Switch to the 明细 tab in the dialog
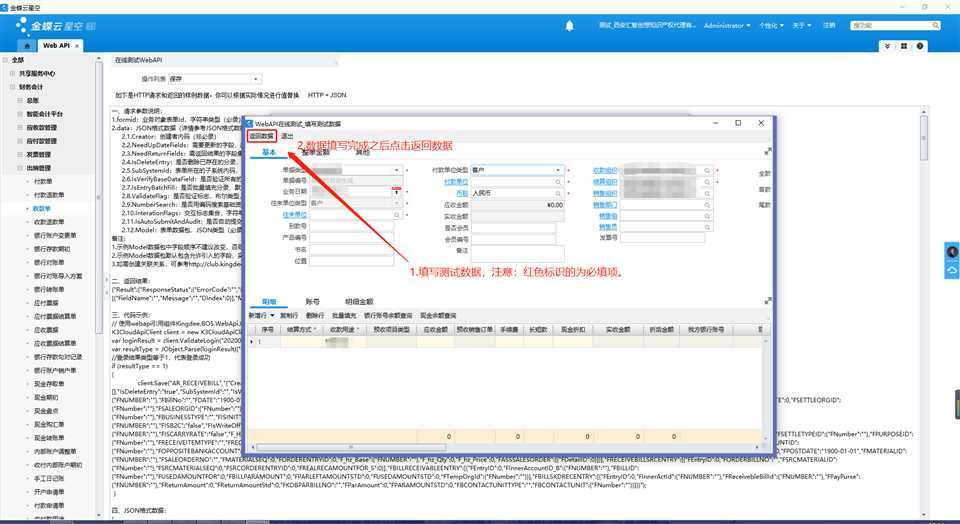Viewport: 960px width, 524px height. click(x=269, y=301)
